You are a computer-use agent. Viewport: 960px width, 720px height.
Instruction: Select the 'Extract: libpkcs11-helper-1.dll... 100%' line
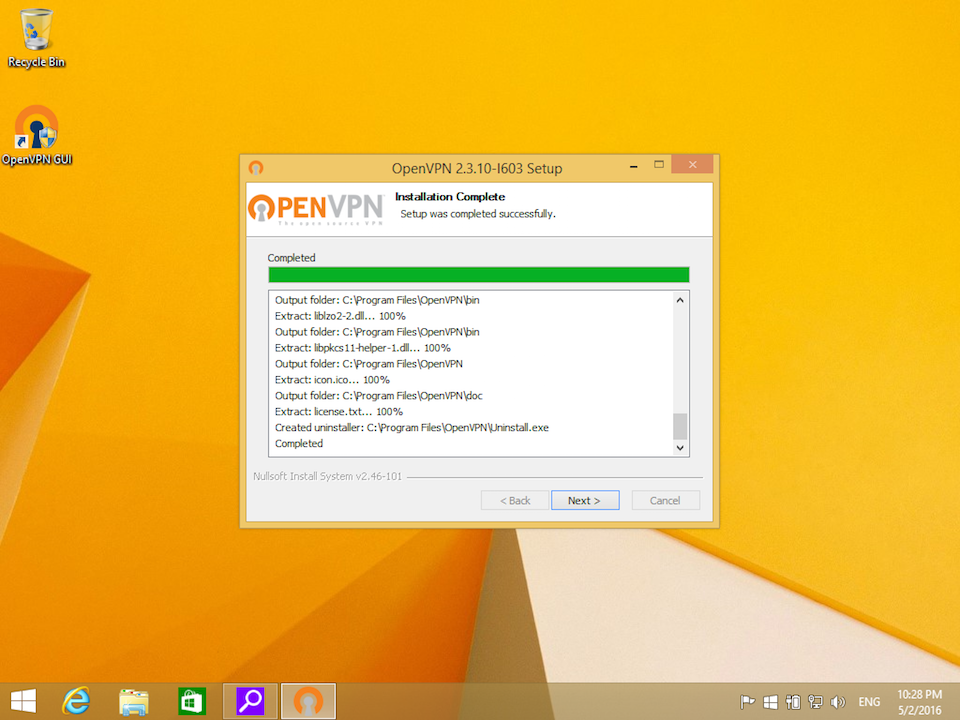pyautogui.click(x=362, y=348)
